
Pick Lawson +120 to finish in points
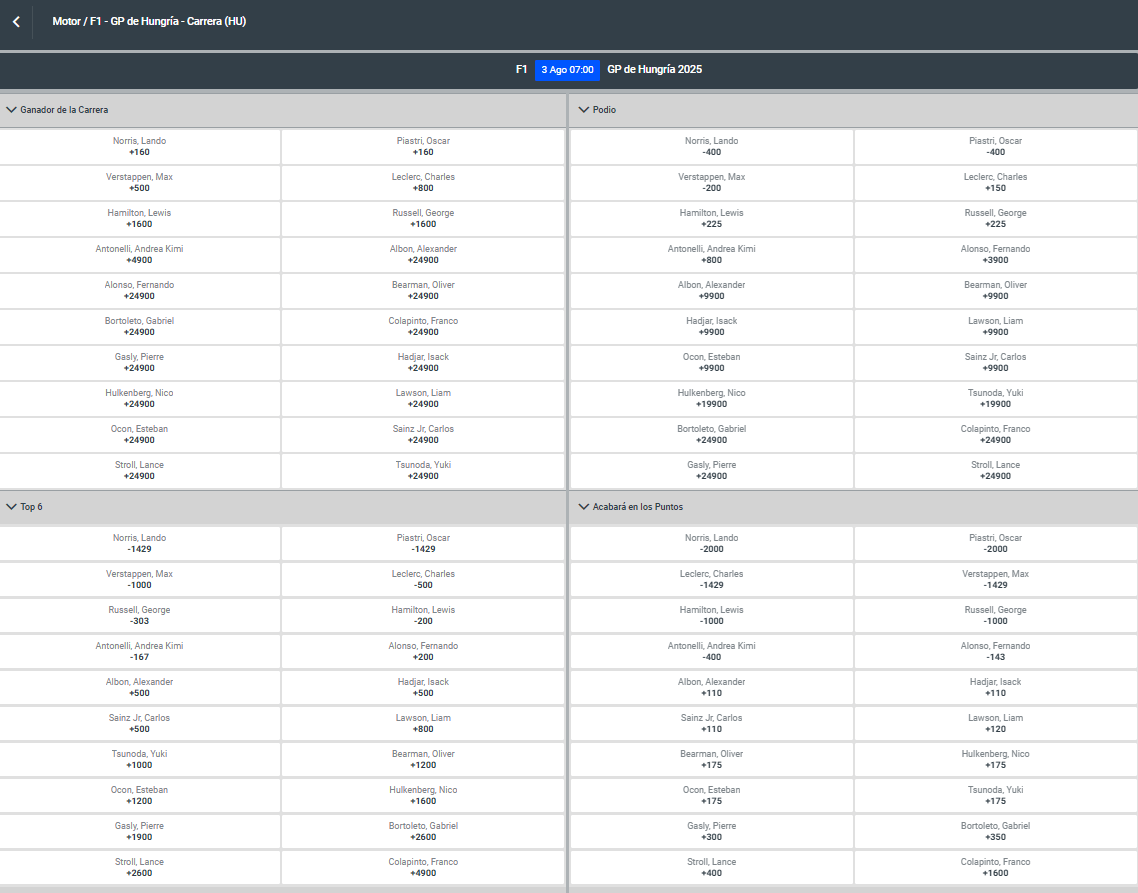(995, 724)
